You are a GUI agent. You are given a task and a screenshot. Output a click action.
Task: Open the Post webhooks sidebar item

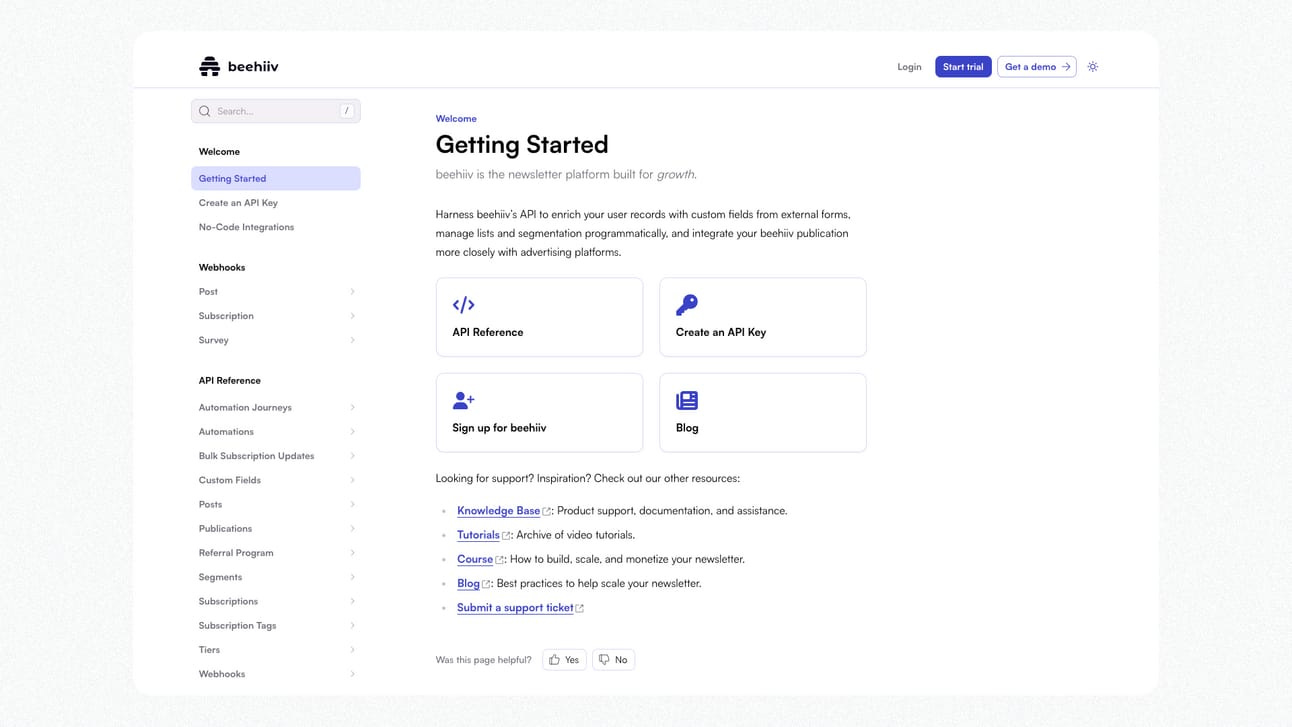pyautogui.click(x=276, y=292)
